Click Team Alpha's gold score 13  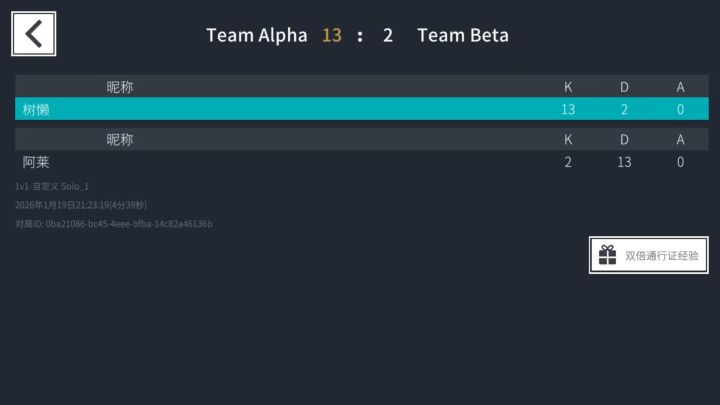click(x=331, y=35)
